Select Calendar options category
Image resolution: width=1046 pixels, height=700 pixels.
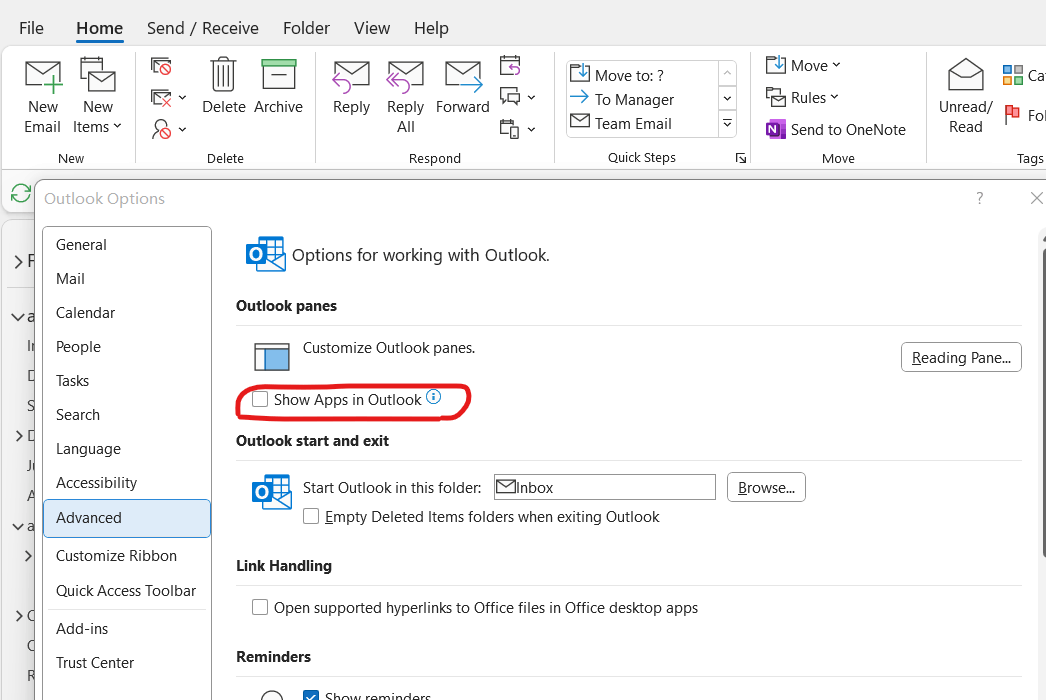127,313
